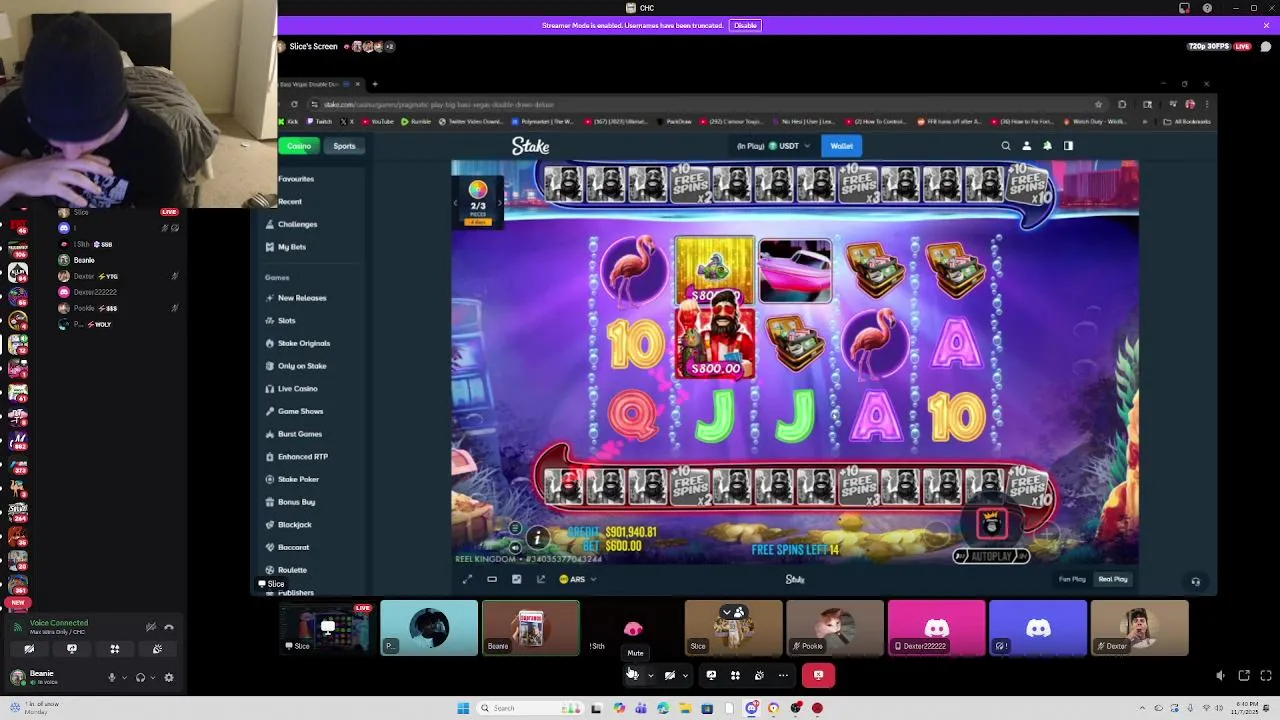Open stream volume speaker icon
Screen dimensions: 1280x720
click(1220, 676)
